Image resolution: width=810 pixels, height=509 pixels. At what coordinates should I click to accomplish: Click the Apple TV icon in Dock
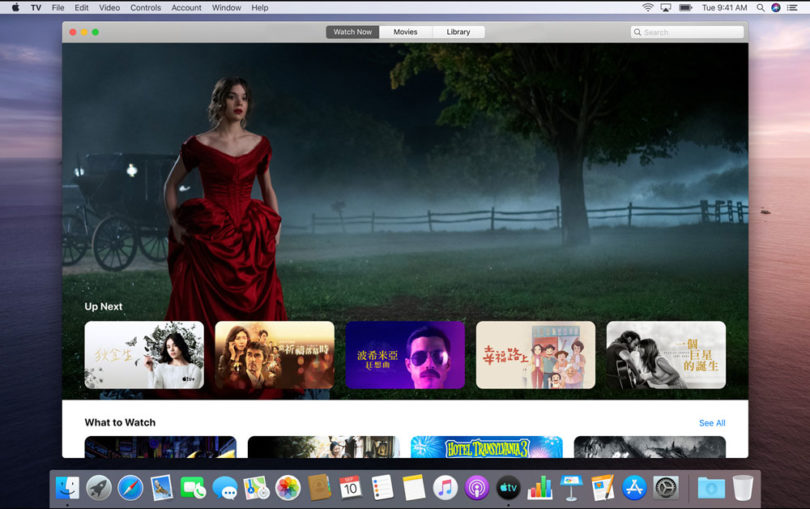click(508, 488)
